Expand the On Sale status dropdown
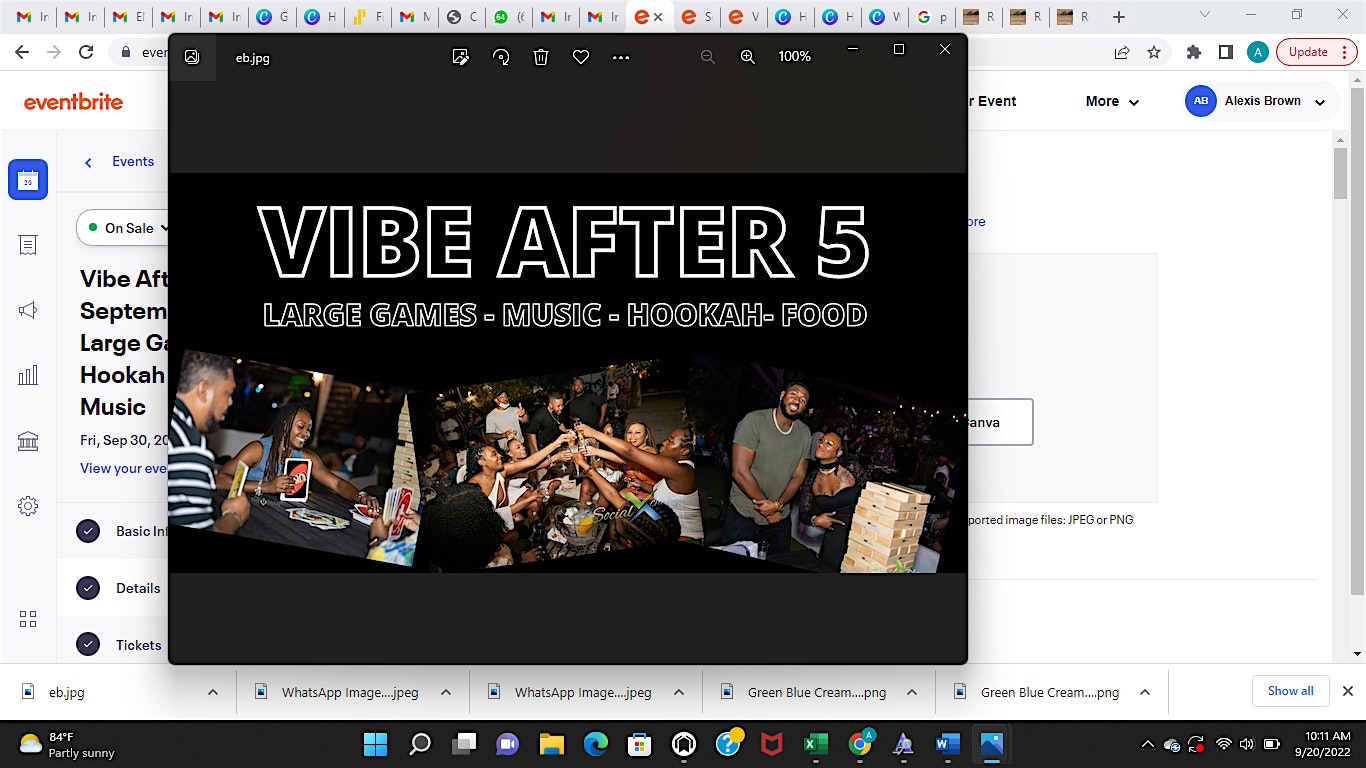The image size is (1366, 768). pyautogui.click(x=123, y=228)
